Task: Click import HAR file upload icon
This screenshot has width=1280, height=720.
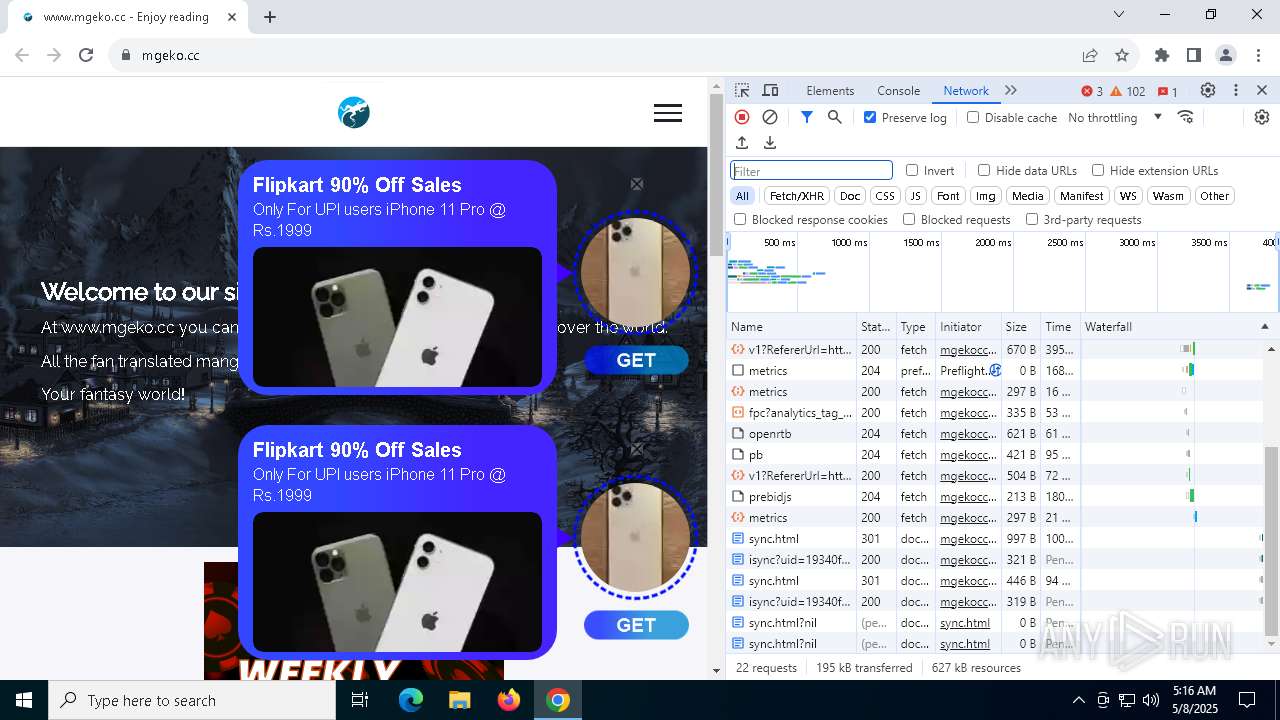Action: pyautogui.click(x=742, y=143)
